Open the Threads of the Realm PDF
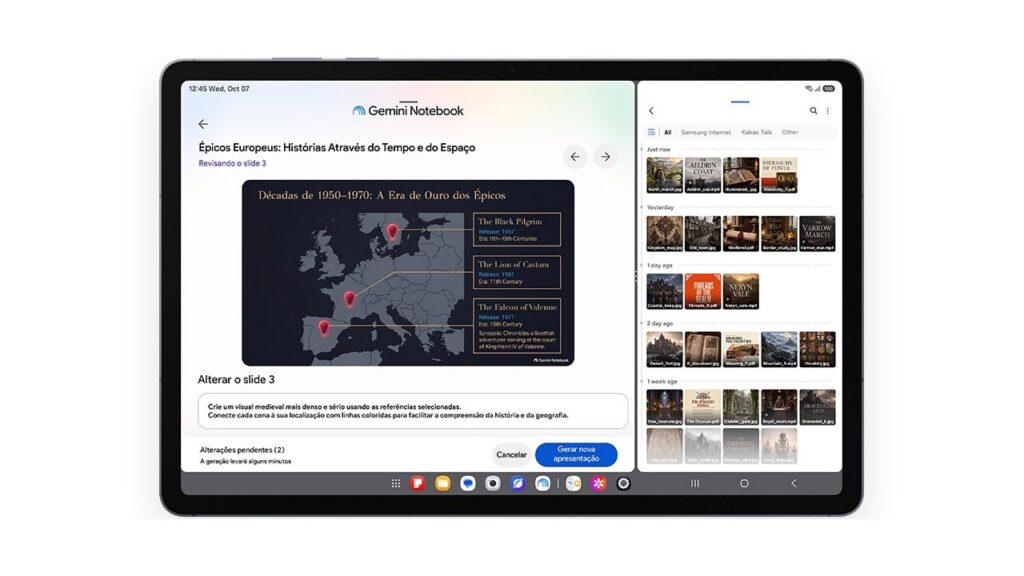1024x576 pixels. pos(703,291)
